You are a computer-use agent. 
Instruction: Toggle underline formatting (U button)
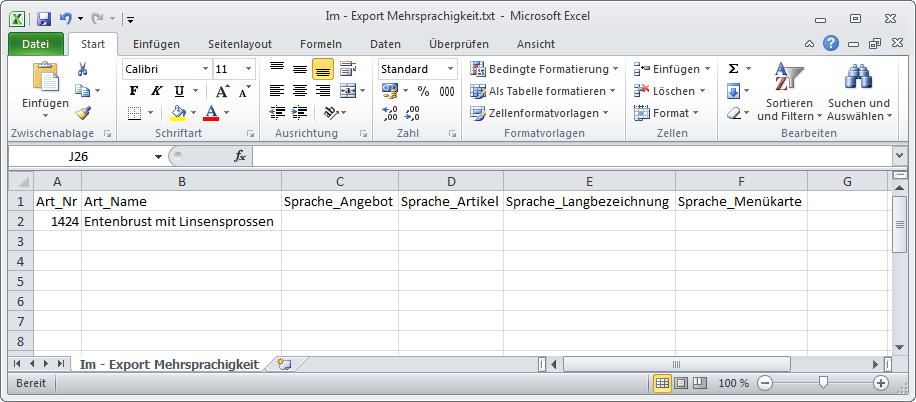(179, 91)
